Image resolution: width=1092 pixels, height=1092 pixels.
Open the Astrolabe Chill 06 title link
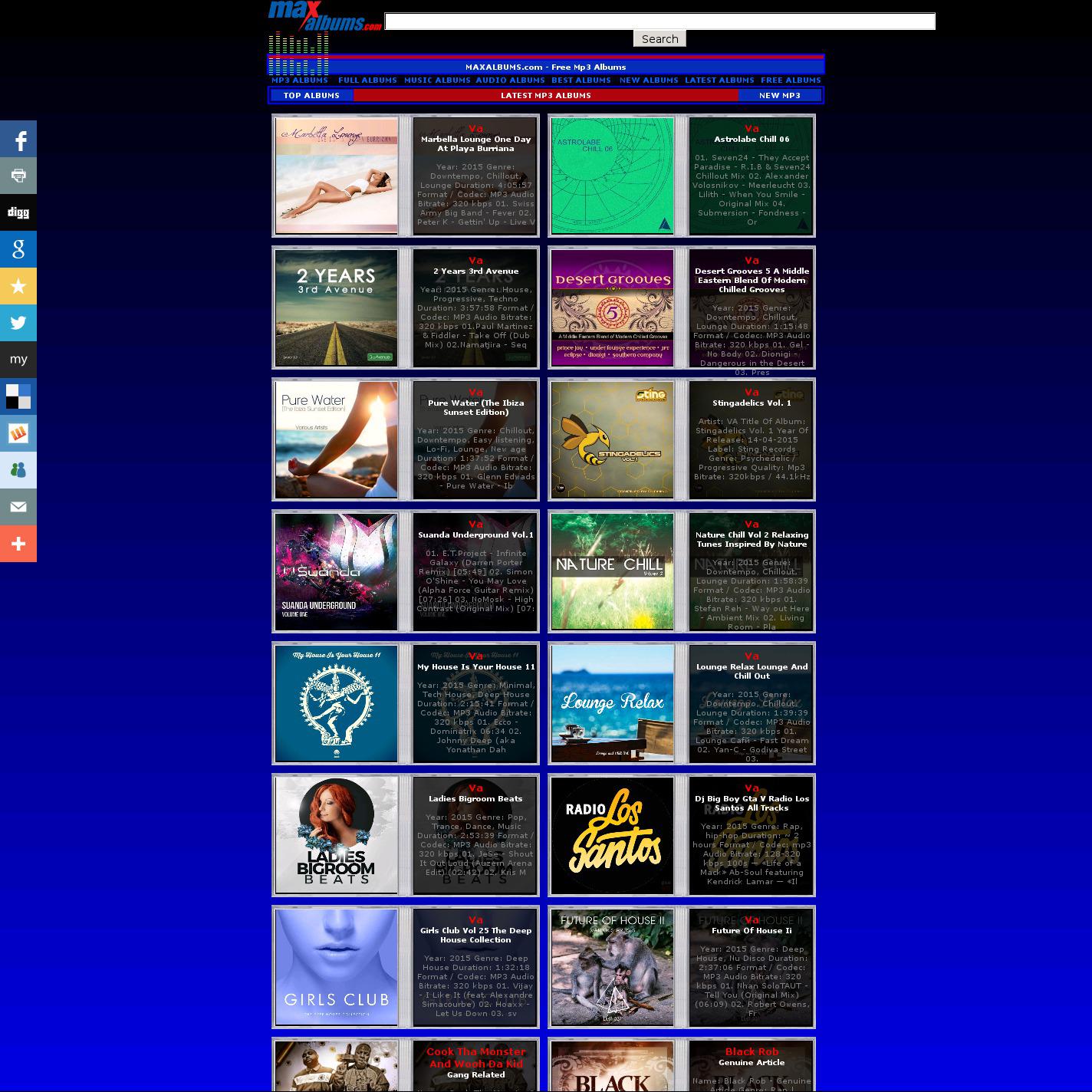point(752,140)
